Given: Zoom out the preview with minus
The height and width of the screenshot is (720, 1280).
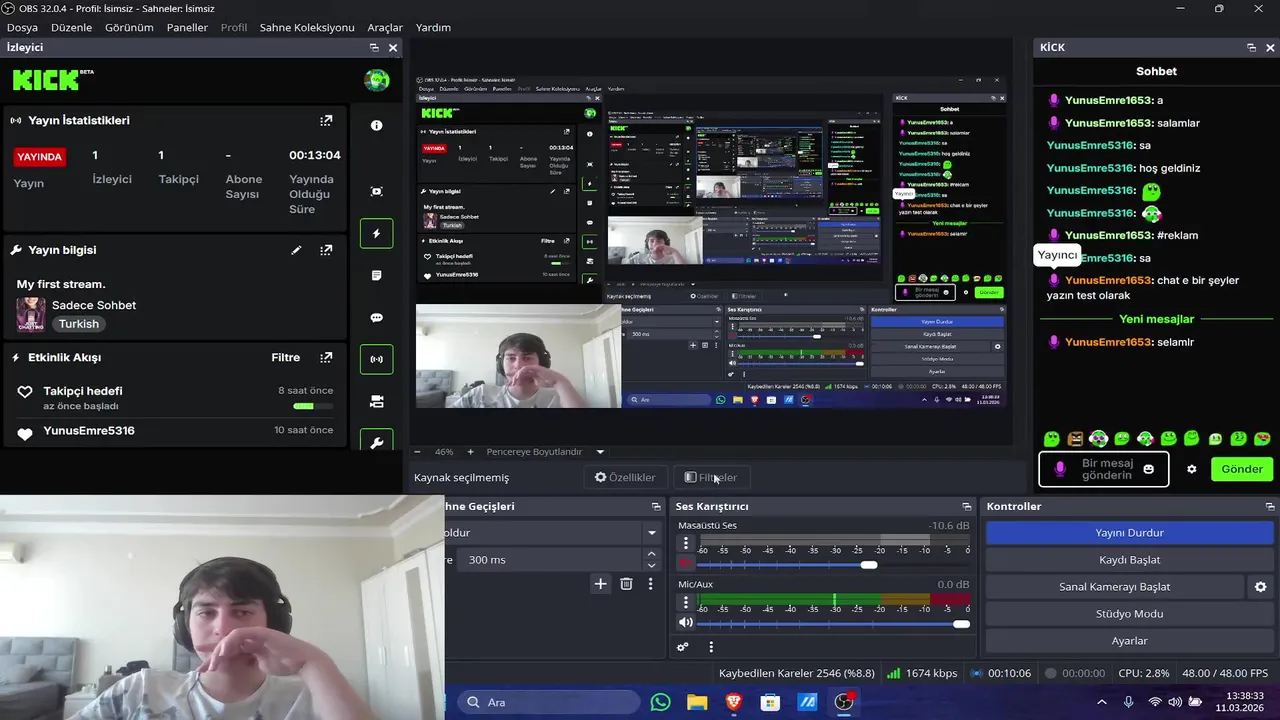Looking at the screenshot, I should (x=418, y=452).
